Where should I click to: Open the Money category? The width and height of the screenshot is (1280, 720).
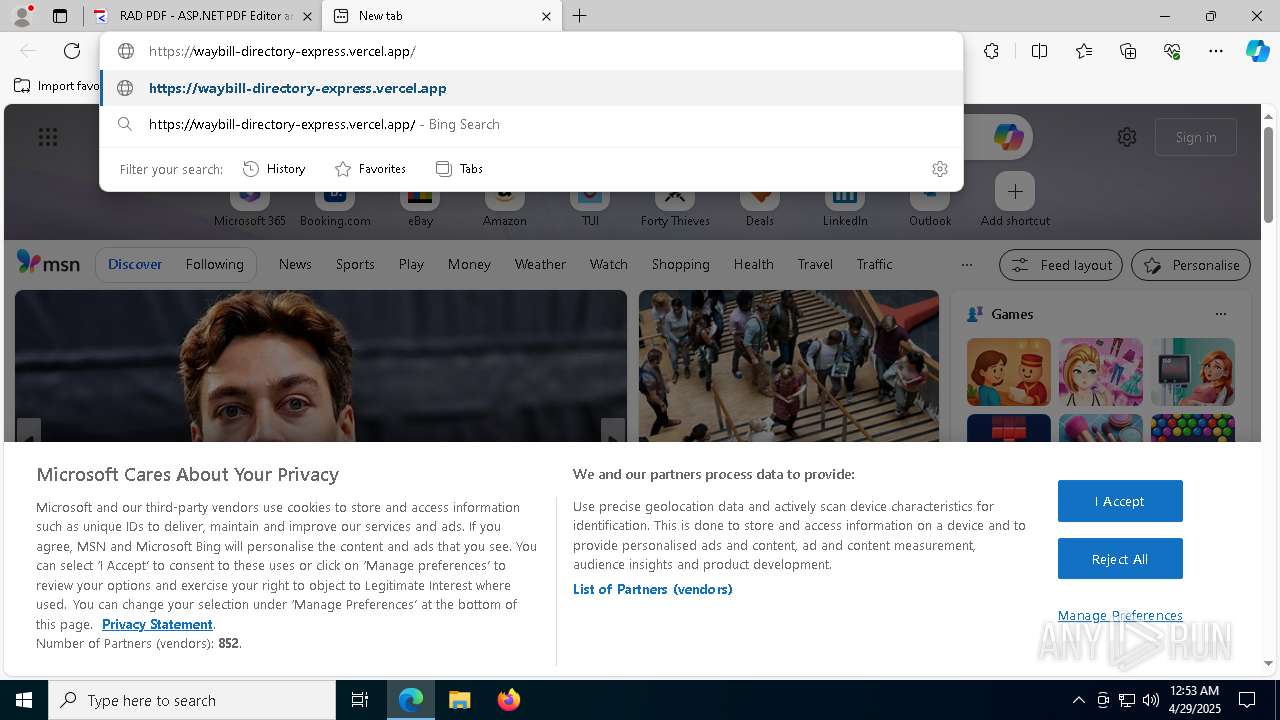point(469,264)
